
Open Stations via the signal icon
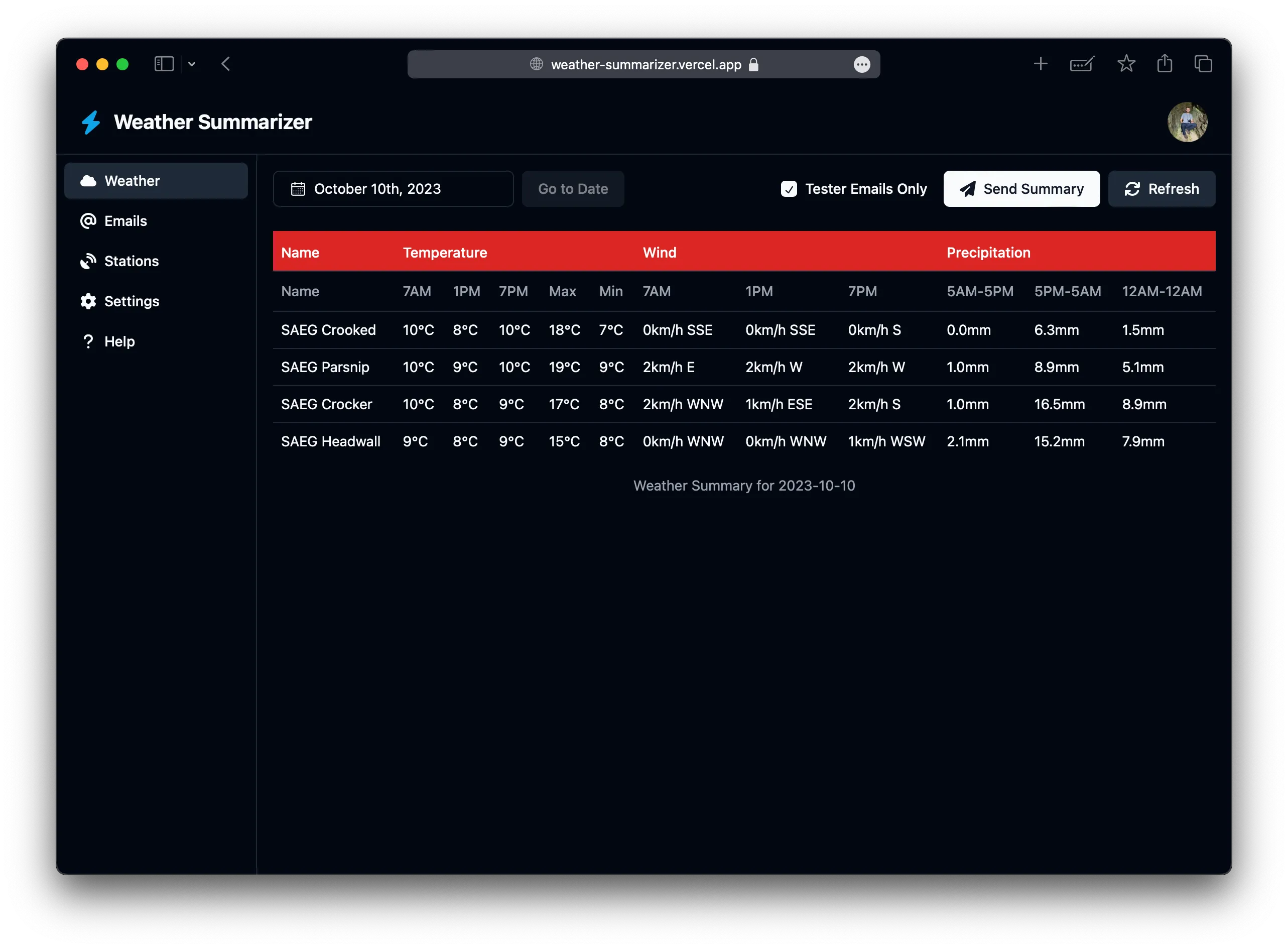click(88, 261)
